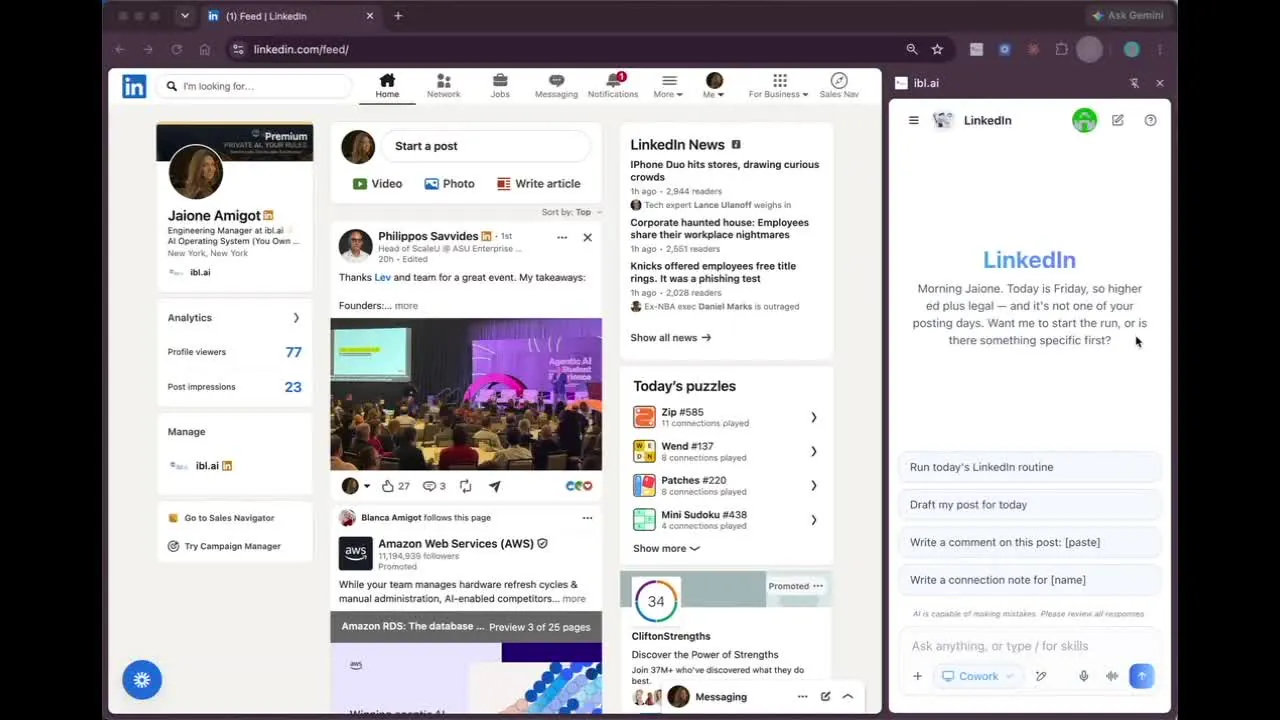
Task: Open Try Campaign Manager
Action: tap(224, 546)
